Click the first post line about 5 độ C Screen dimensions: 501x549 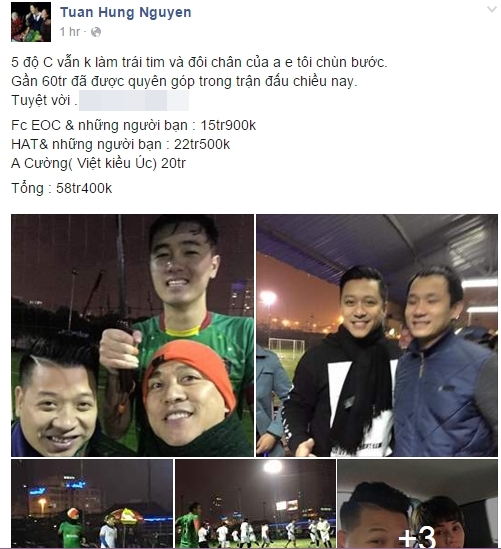(199, 62)
